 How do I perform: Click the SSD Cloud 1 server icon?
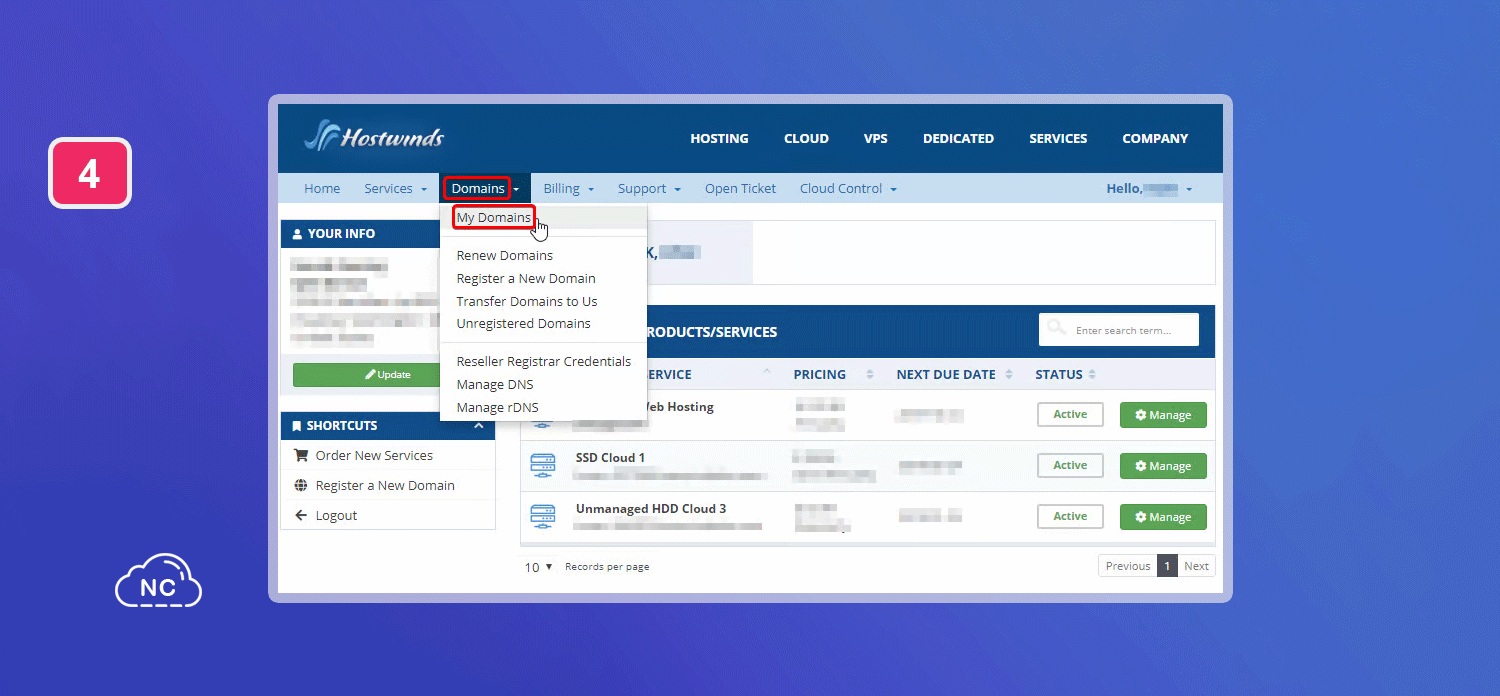[x=542, y=466]
